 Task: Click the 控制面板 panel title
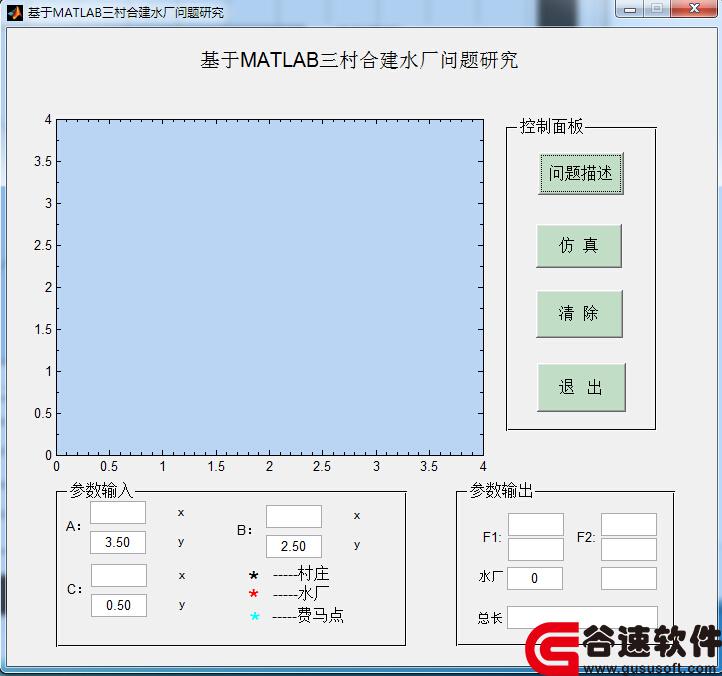(551, 126)
